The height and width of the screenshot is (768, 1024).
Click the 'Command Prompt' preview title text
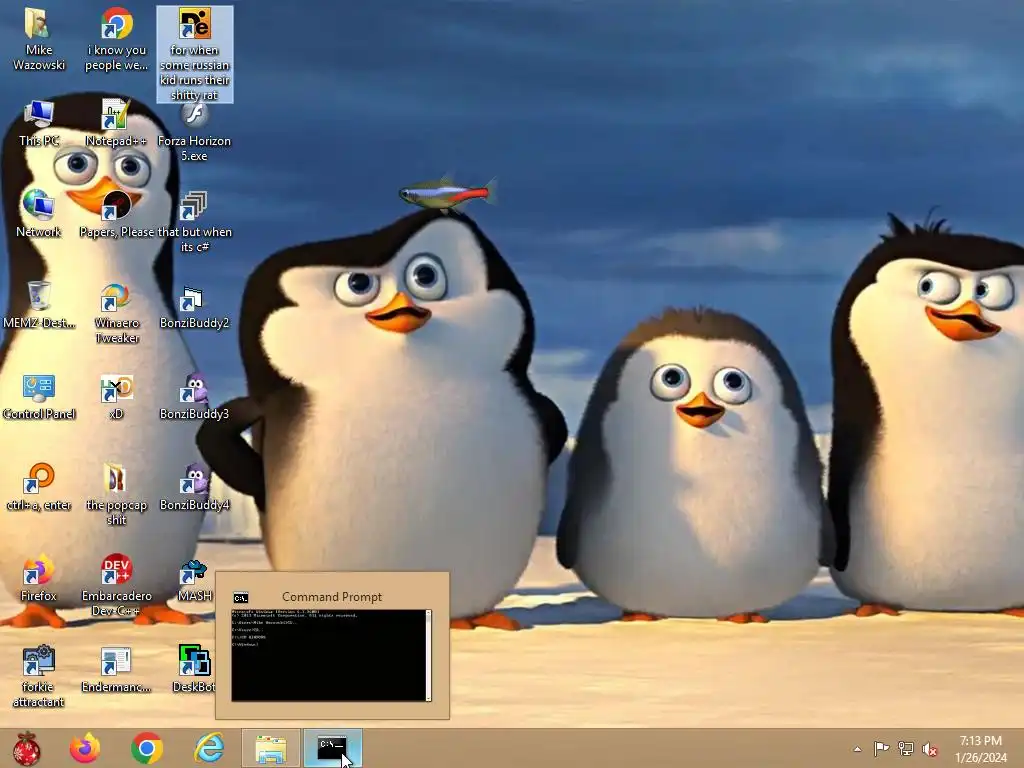click(x=332, y=597)
